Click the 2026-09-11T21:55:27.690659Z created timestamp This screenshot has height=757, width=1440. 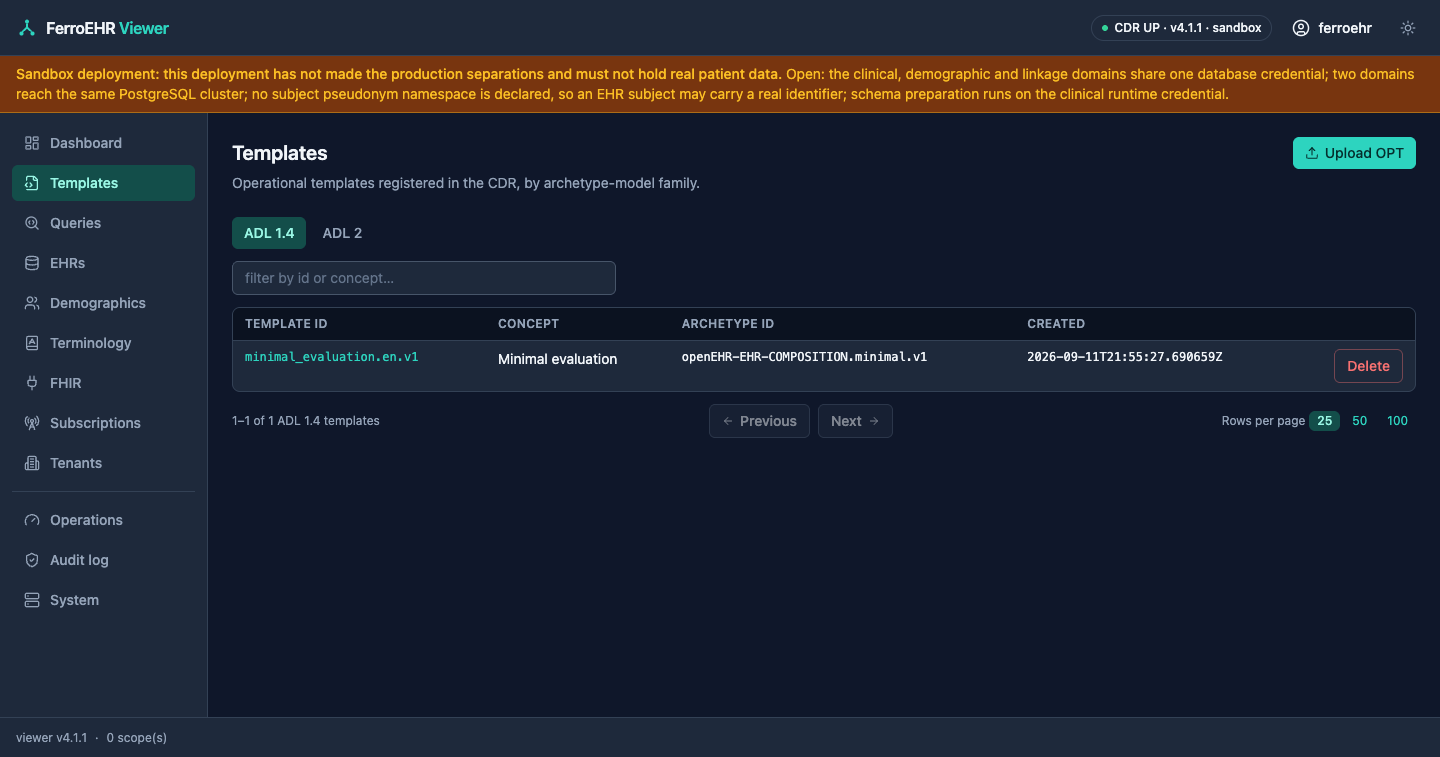1124,357
